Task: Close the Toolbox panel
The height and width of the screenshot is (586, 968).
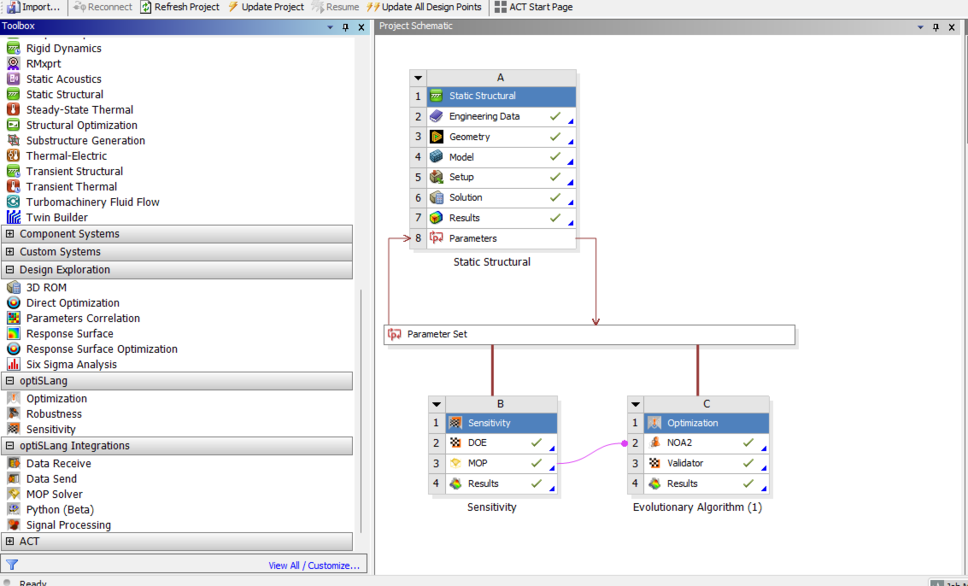Action: [362, 27]
